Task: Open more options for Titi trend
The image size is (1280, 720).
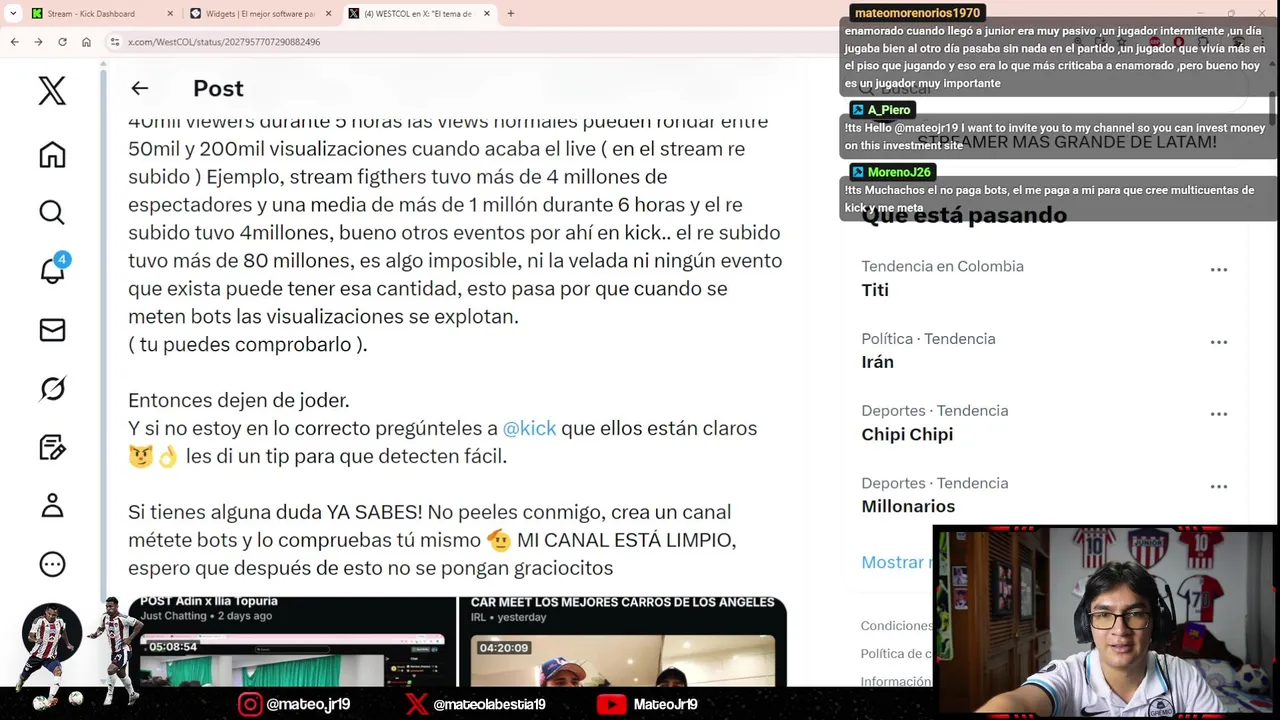Action: tap(1218, 269)
